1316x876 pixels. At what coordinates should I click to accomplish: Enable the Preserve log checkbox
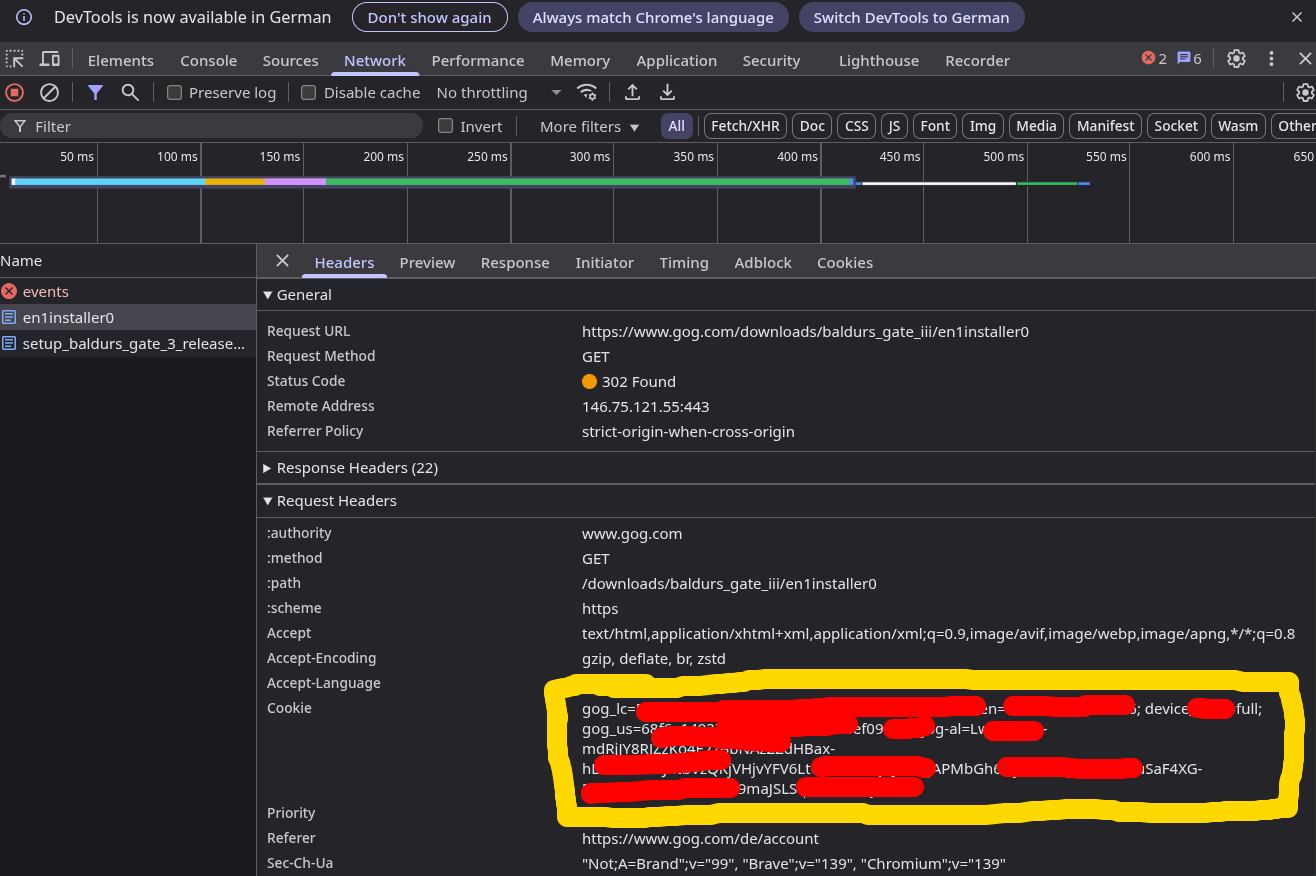tap(174, 92)
